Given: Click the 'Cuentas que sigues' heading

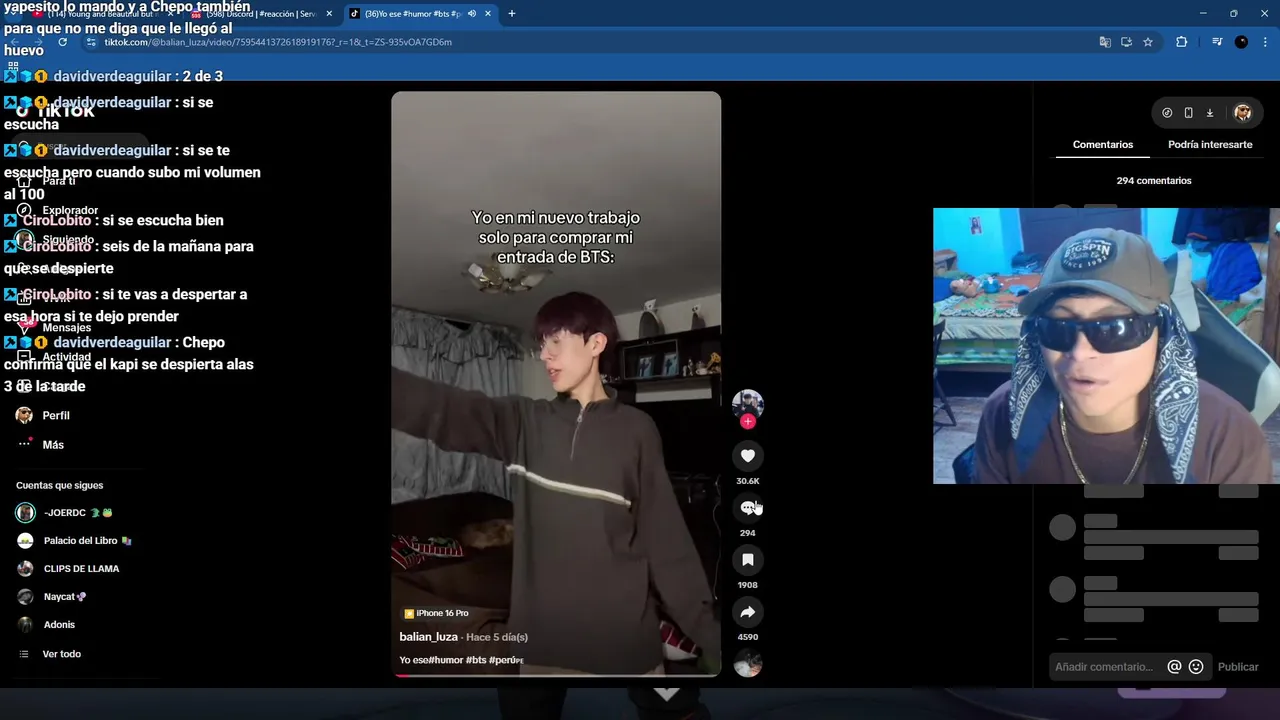Looking at the screenshot, I should (59, 486).
